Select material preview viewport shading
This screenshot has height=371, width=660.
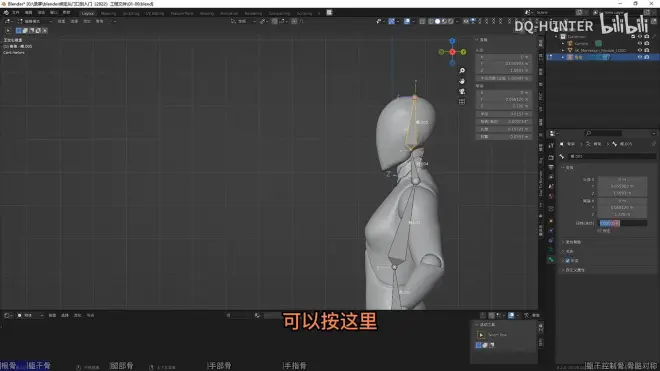click(x=444, y=21)
